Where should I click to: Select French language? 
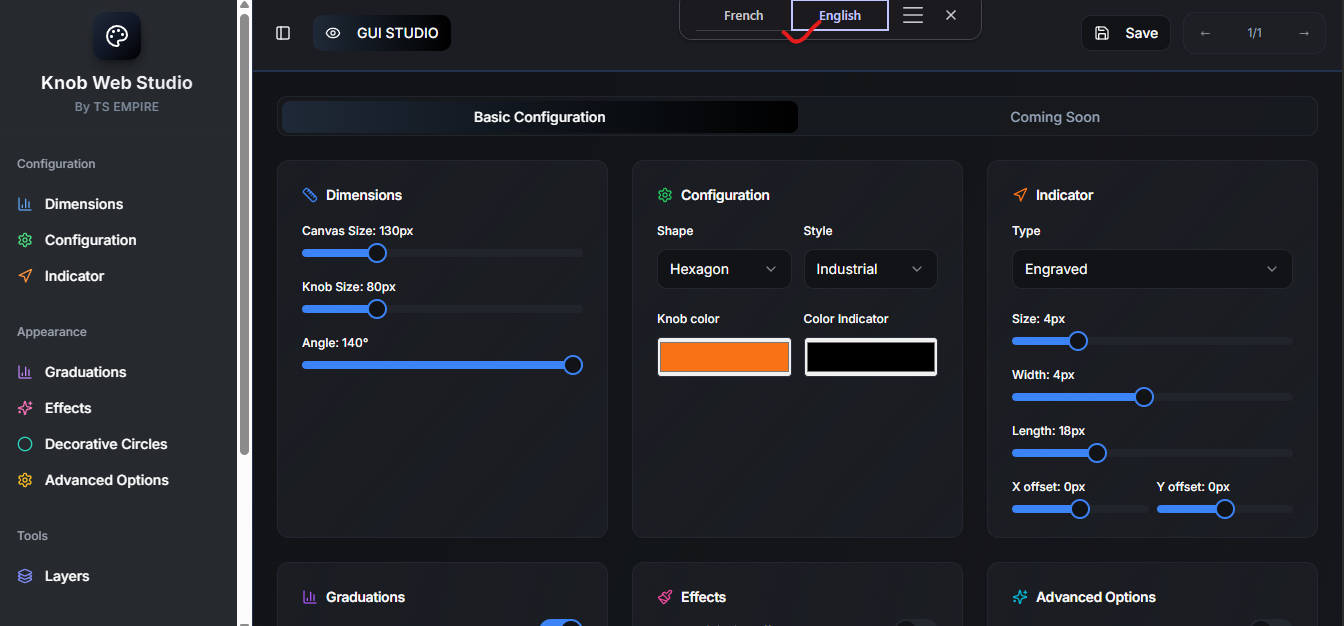(x=743, y=15)
